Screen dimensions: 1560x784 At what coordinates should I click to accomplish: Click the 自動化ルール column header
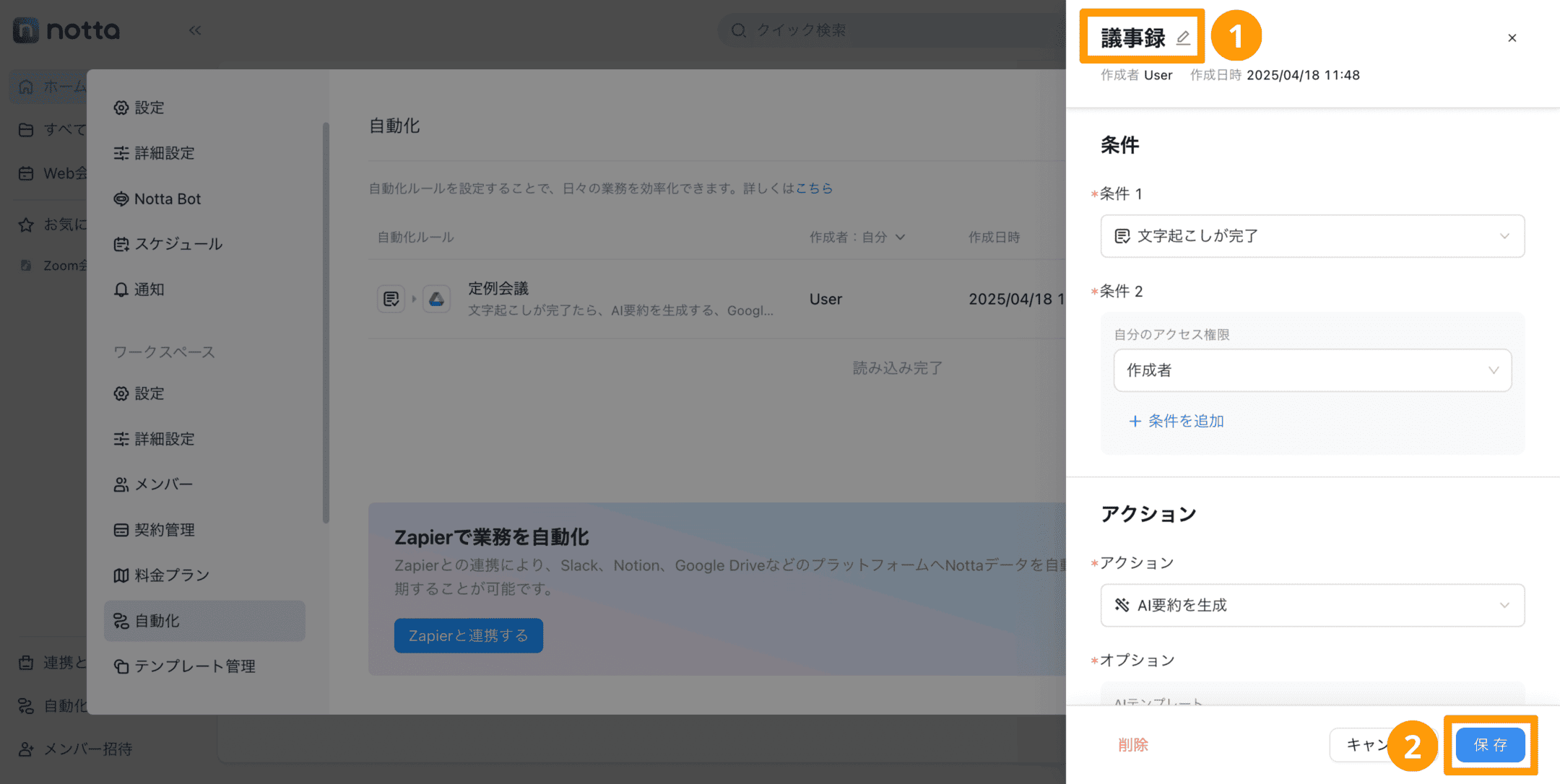[416, 237]
